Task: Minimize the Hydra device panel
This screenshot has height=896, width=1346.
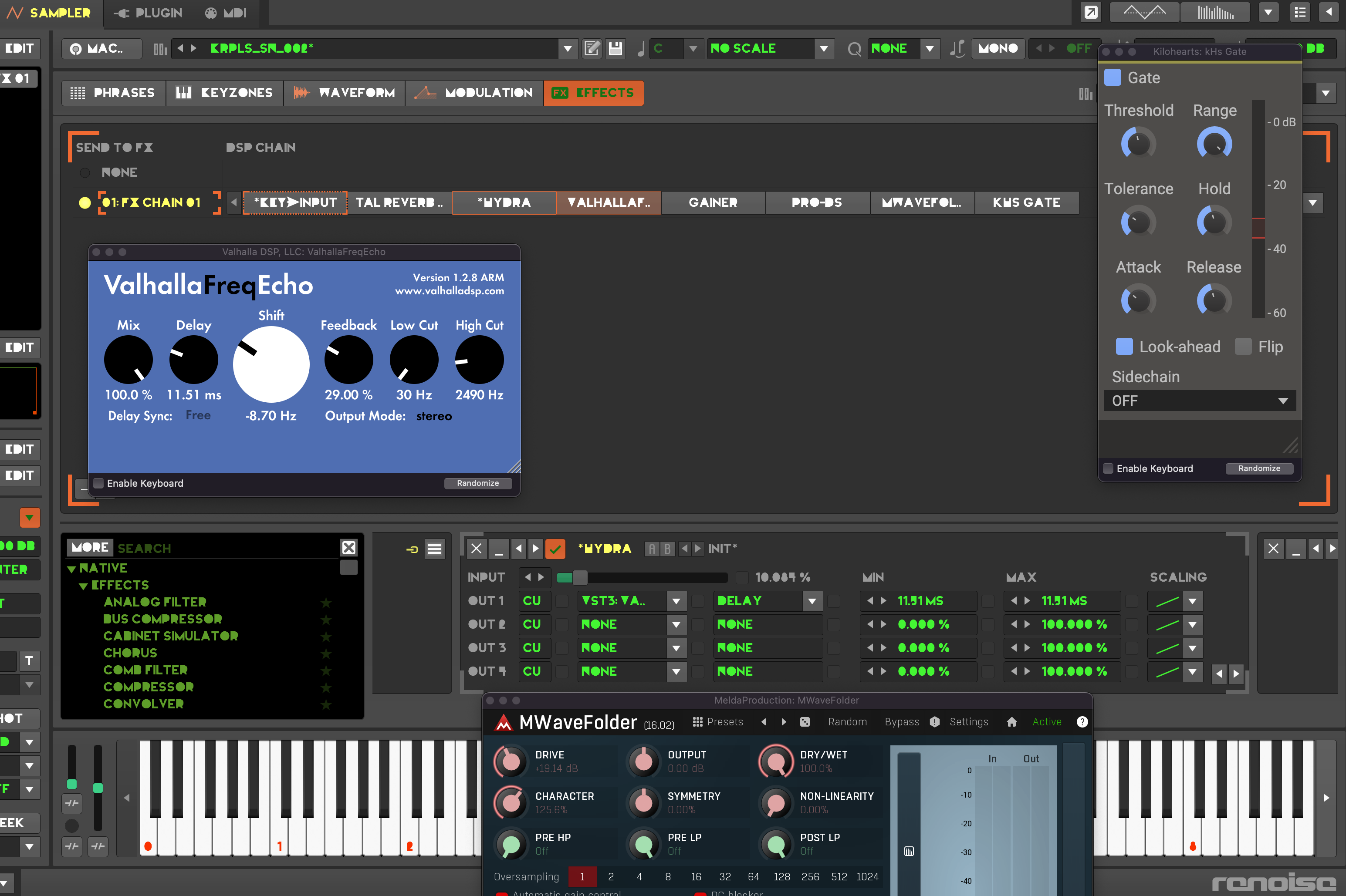Action: (499, 549)
